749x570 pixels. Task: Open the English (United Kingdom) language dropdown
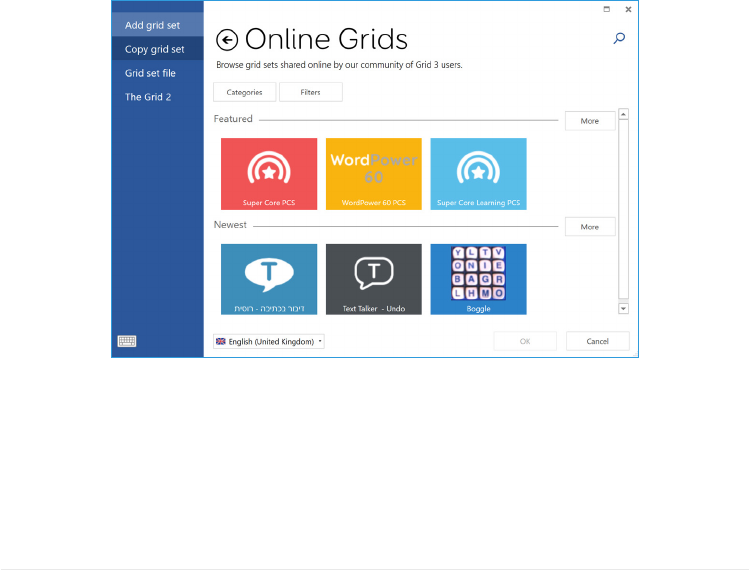(x=269, y=342)
